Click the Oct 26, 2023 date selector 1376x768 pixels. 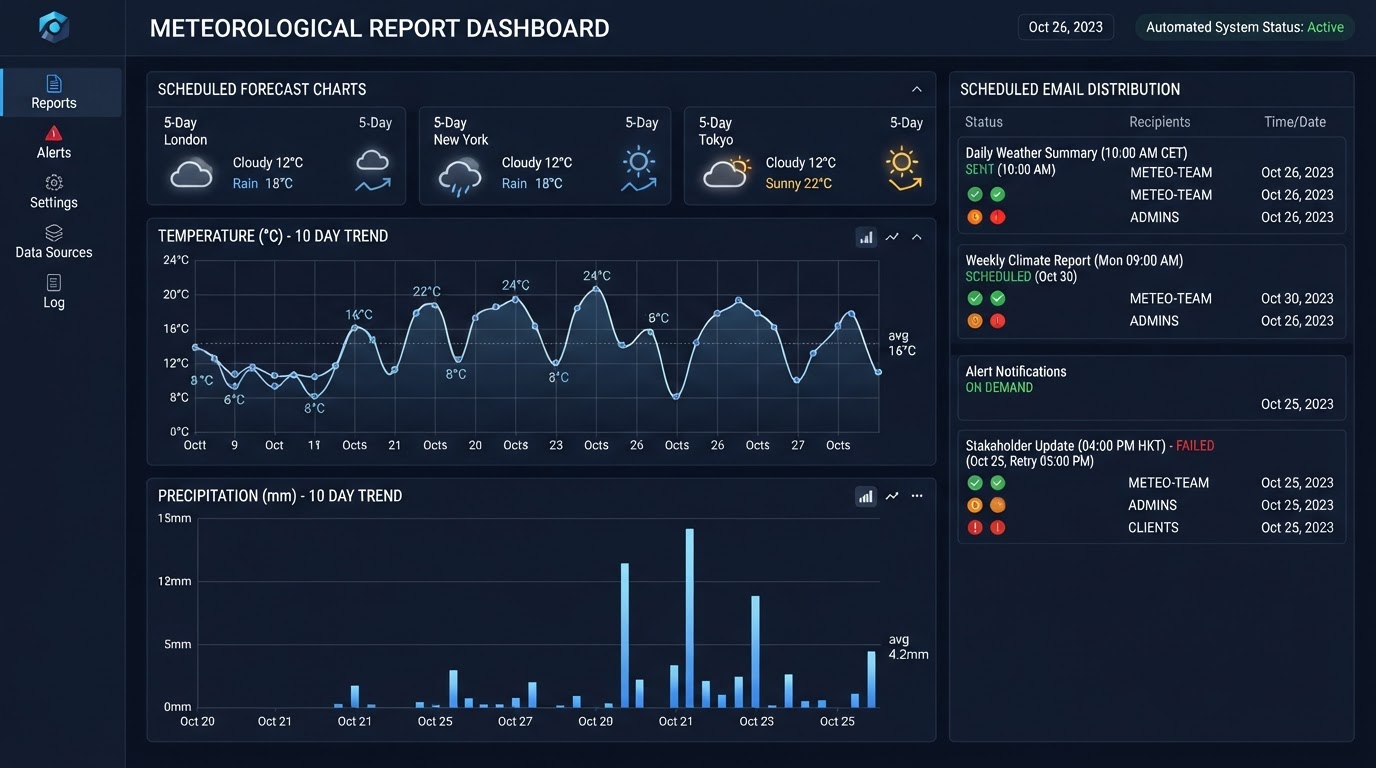1065,27
